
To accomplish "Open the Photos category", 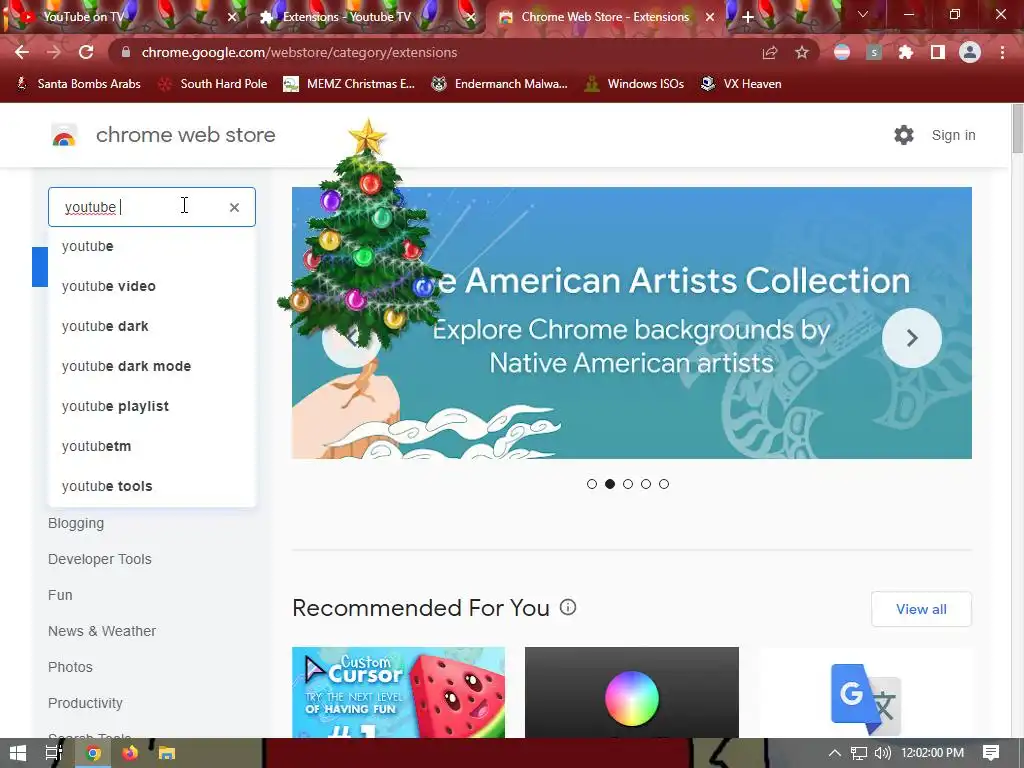I will pyautogui.click(x=70, y=667).
